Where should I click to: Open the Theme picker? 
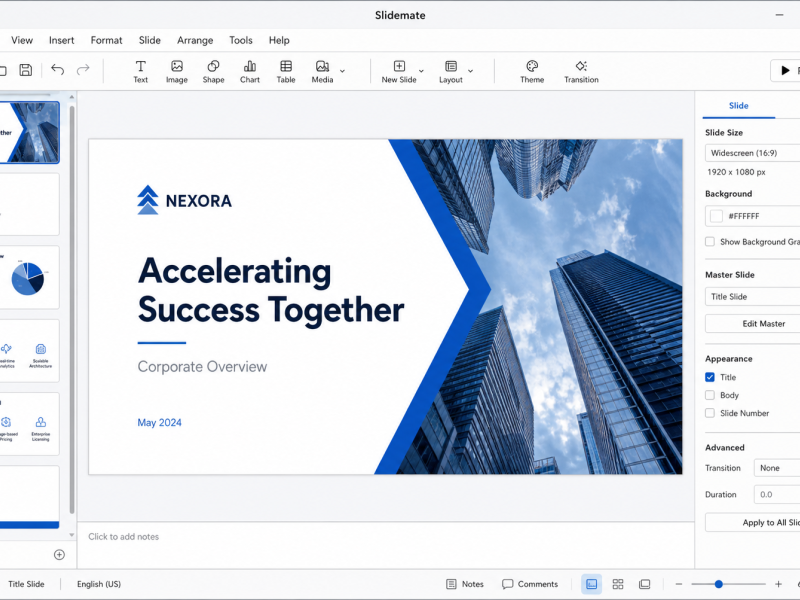coord(532,71)
